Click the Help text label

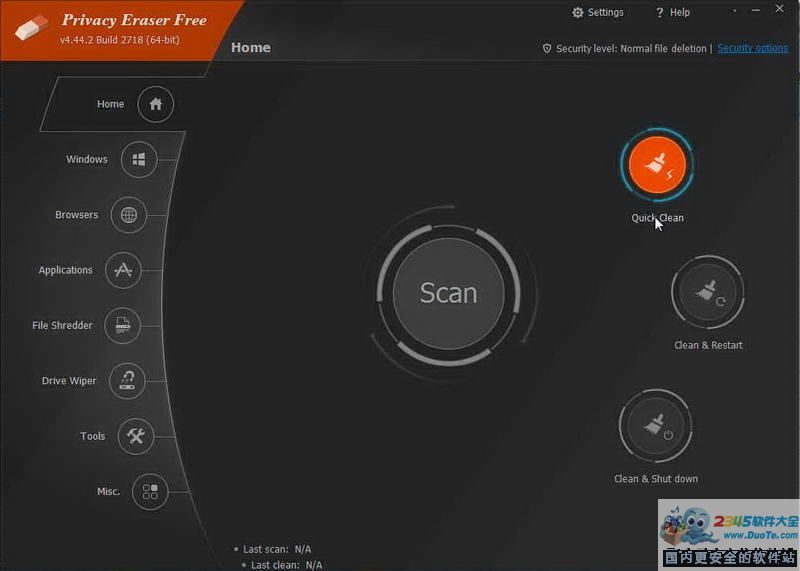pos(680,12)
